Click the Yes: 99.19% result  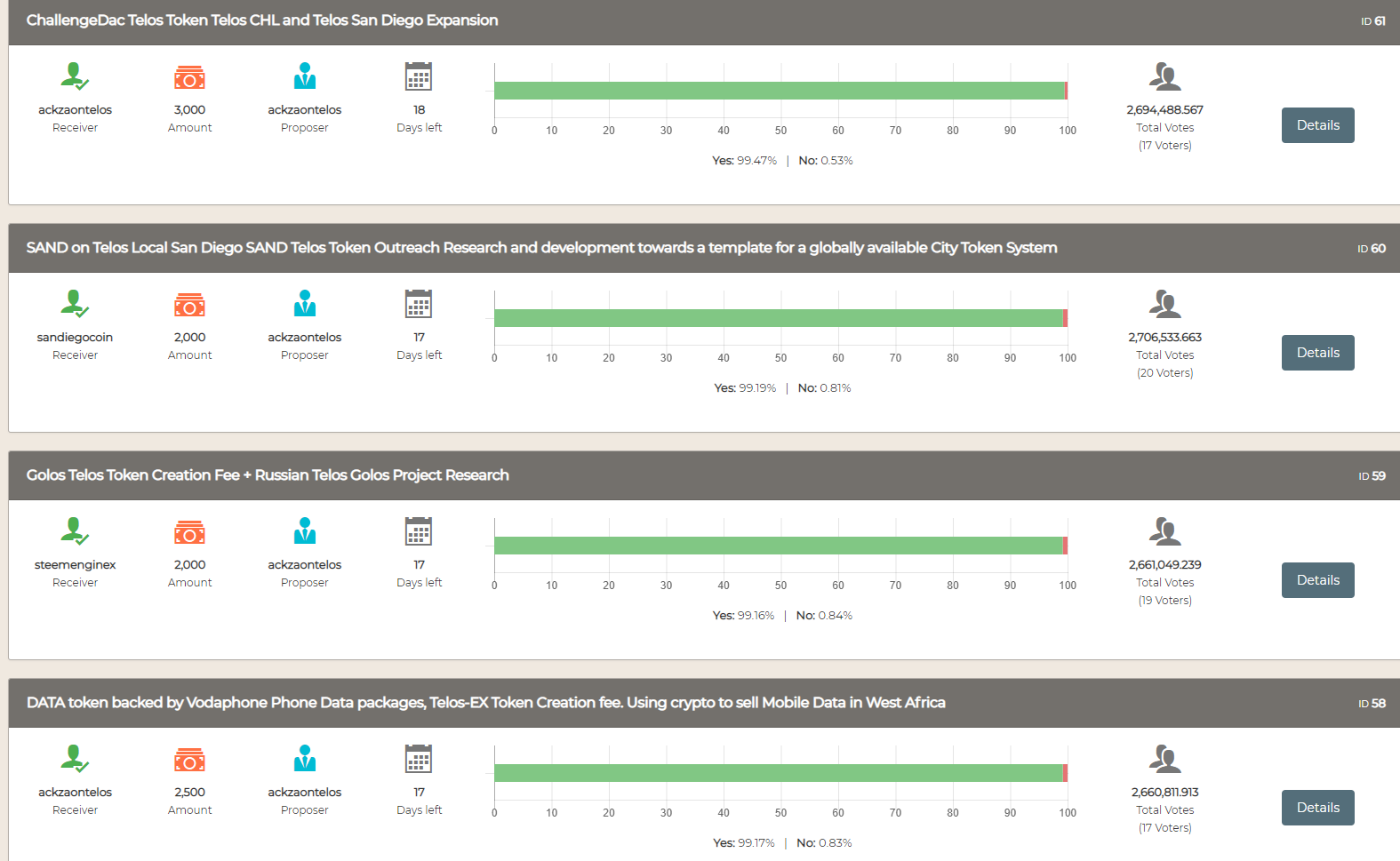pyautogui.click(x=745, y=388)
